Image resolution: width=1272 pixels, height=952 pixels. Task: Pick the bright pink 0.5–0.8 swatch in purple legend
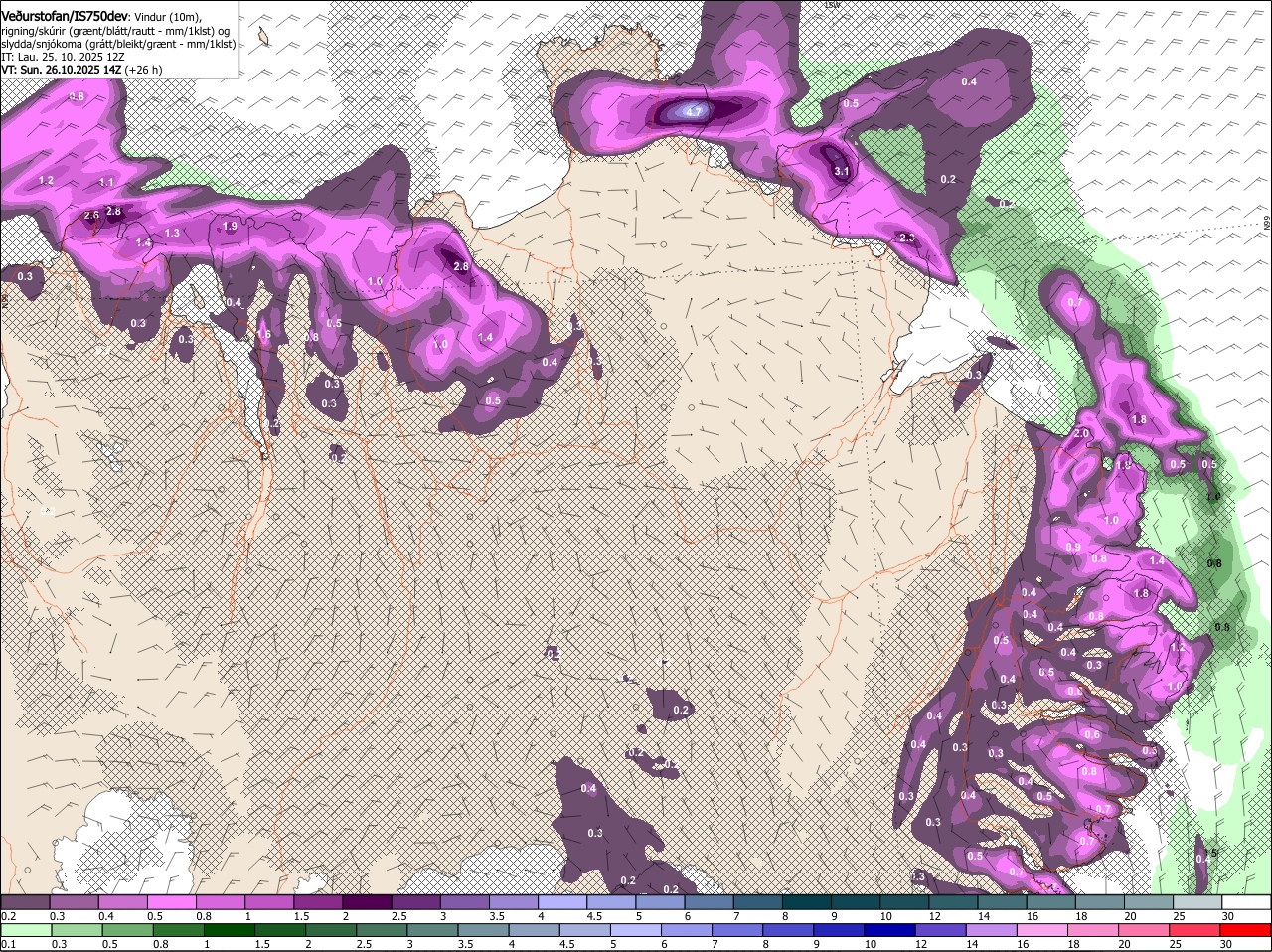172,901
